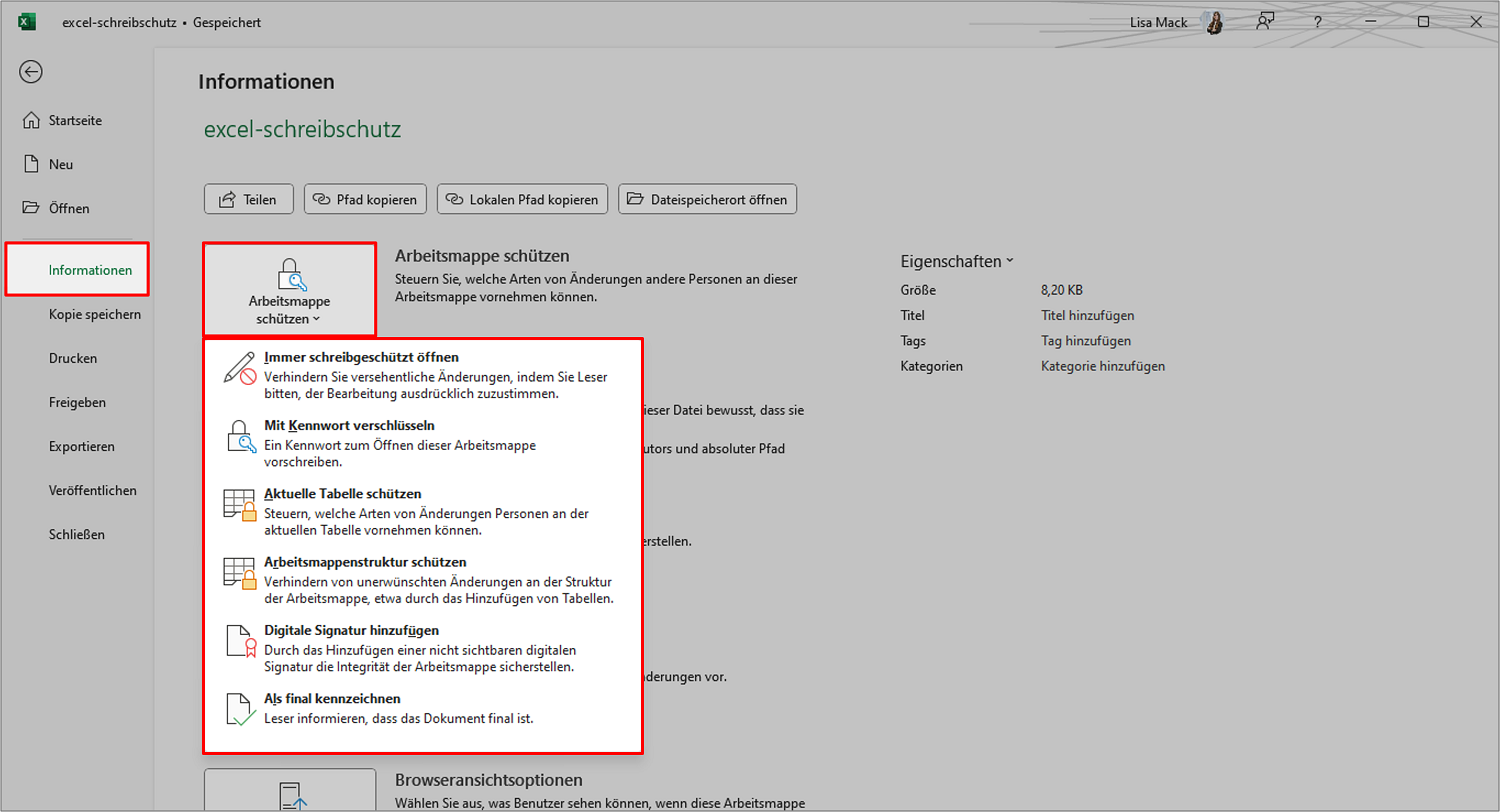Choose Digitale Signatur hinzufügen

pyautogui.click(x=422, y=648)
